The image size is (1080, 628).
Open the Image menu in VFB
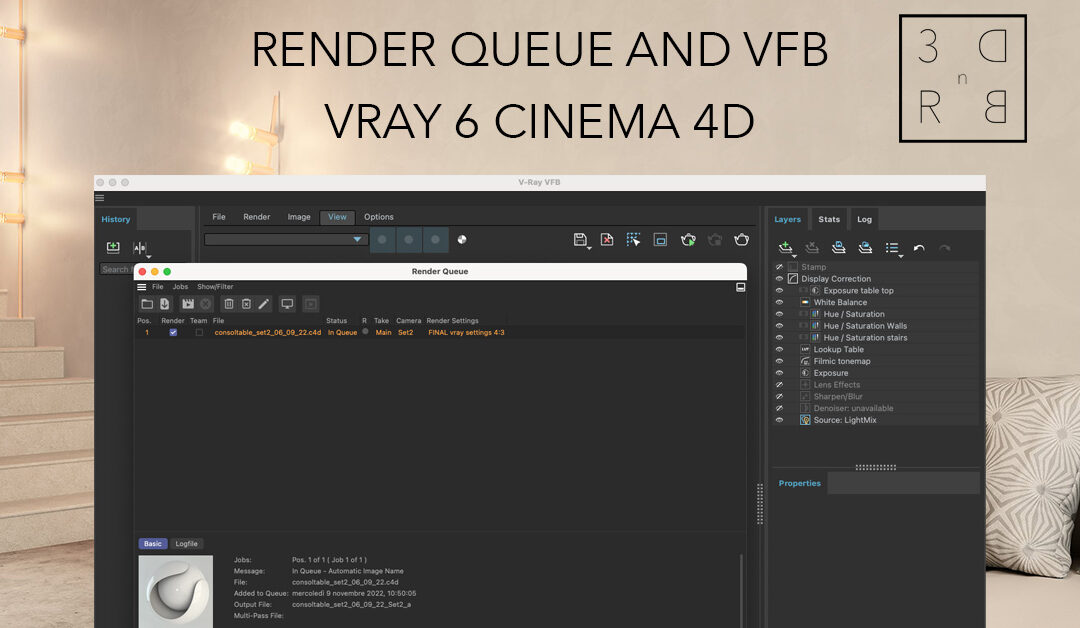click(x=299, y=217)
